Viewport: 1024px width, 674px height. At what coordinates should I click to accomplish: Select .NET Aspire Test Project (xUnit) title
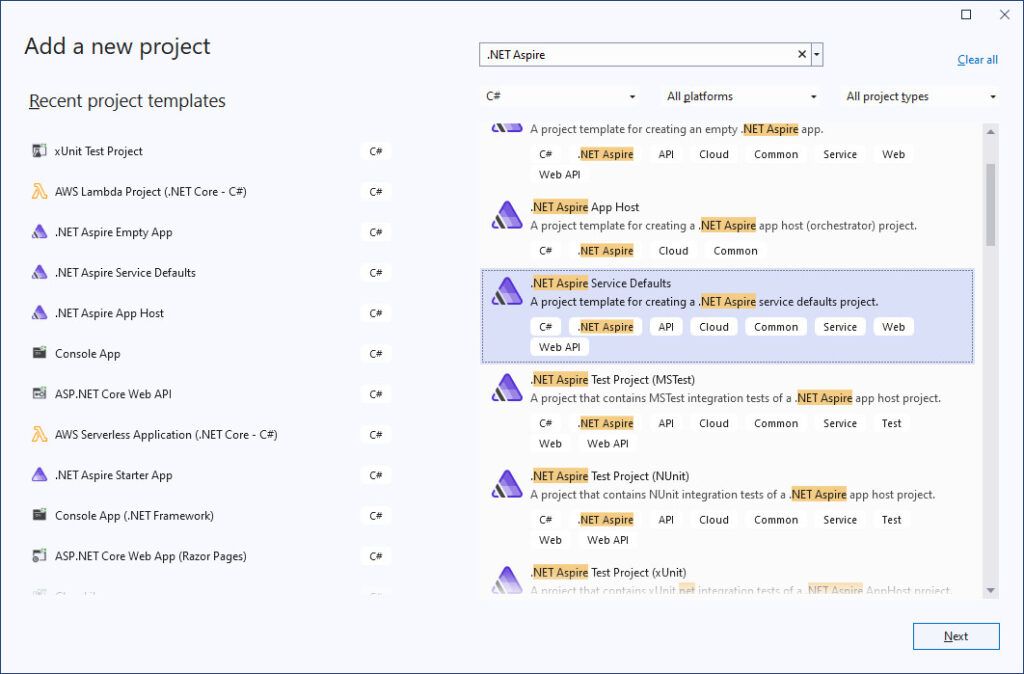609,573
